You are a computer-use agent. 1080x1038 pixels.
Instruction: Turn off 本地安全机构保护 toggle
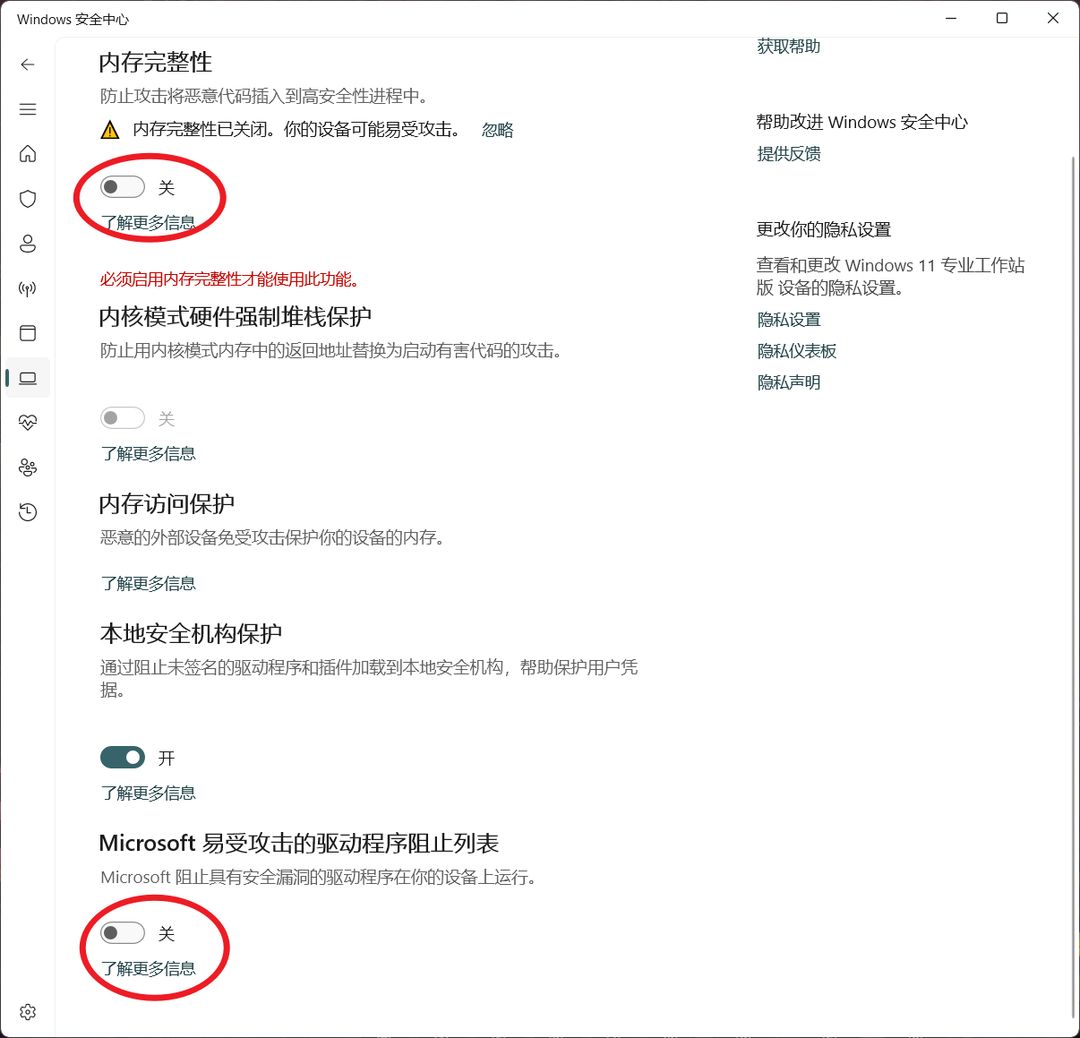tap(123, 758)
